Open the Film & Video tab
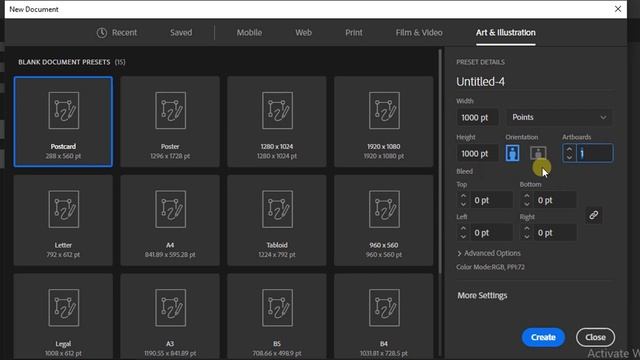The height and width of the screenshot is (360, 640). [419, 33]
